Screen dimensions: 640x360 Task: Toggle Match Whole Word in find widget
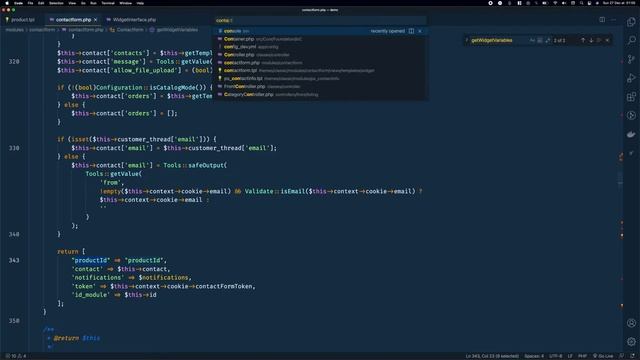tap(540, 40)
